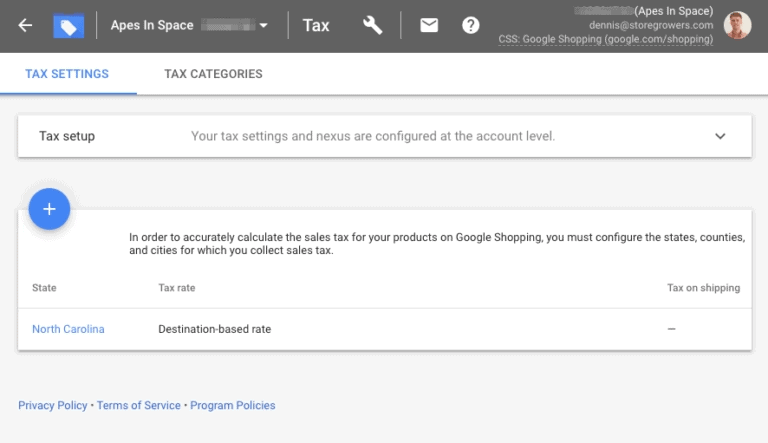
Task: Click the Tax on shipping column header
Action: 703,288
